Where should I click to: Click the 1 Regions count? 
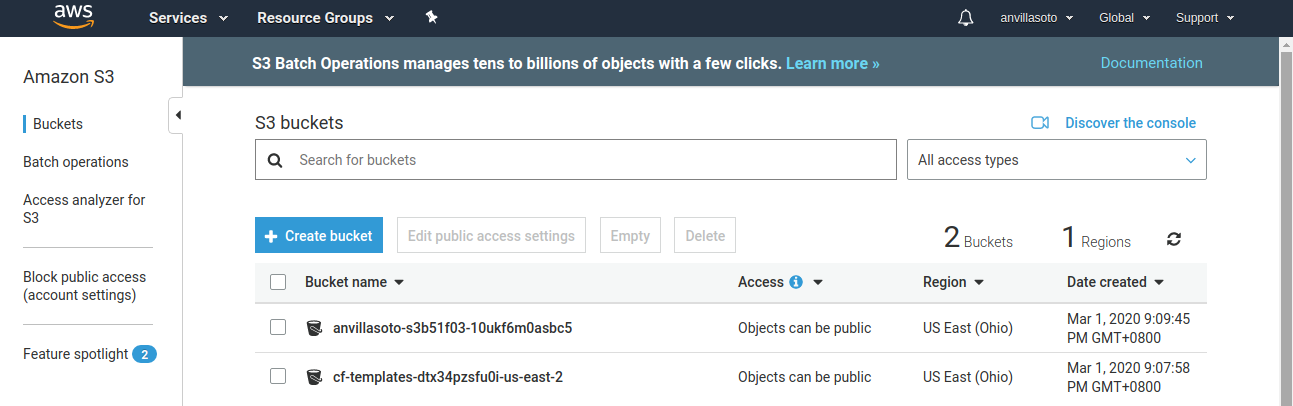[x=1096, y=238]
